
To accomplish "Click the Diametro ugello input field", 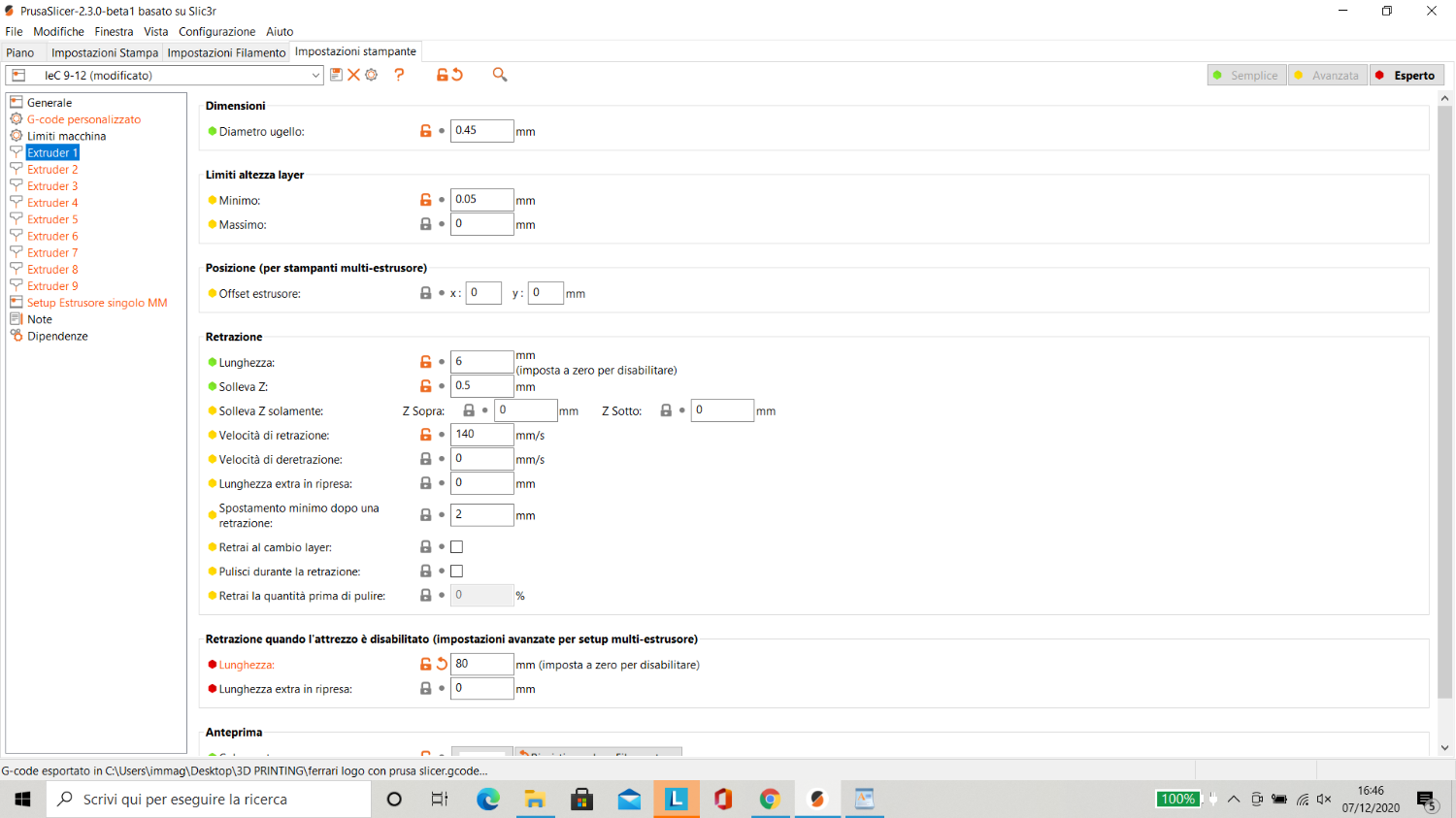I will pos(481,131).
